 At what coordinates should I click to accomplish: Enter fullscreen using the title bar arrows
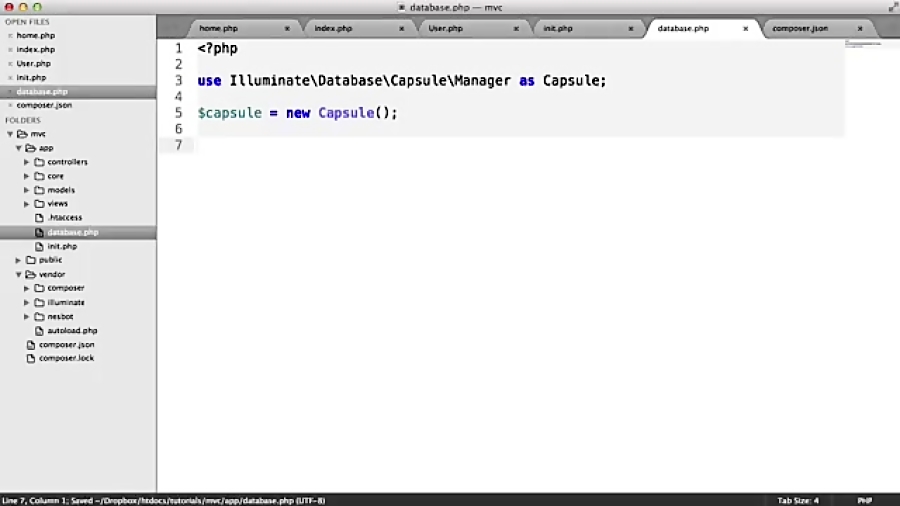point(893,7)
